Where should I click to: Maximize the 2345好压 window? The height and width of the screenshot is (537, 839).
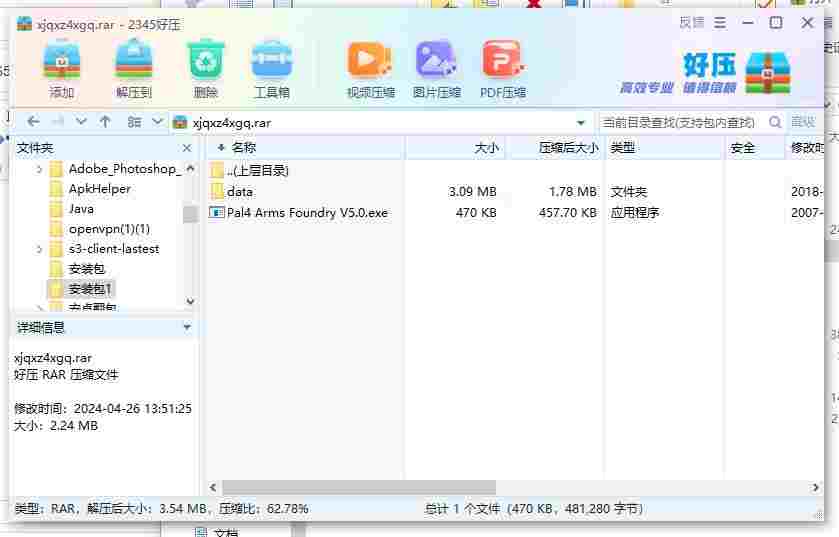pyautogui.click(x=776, y=23)
